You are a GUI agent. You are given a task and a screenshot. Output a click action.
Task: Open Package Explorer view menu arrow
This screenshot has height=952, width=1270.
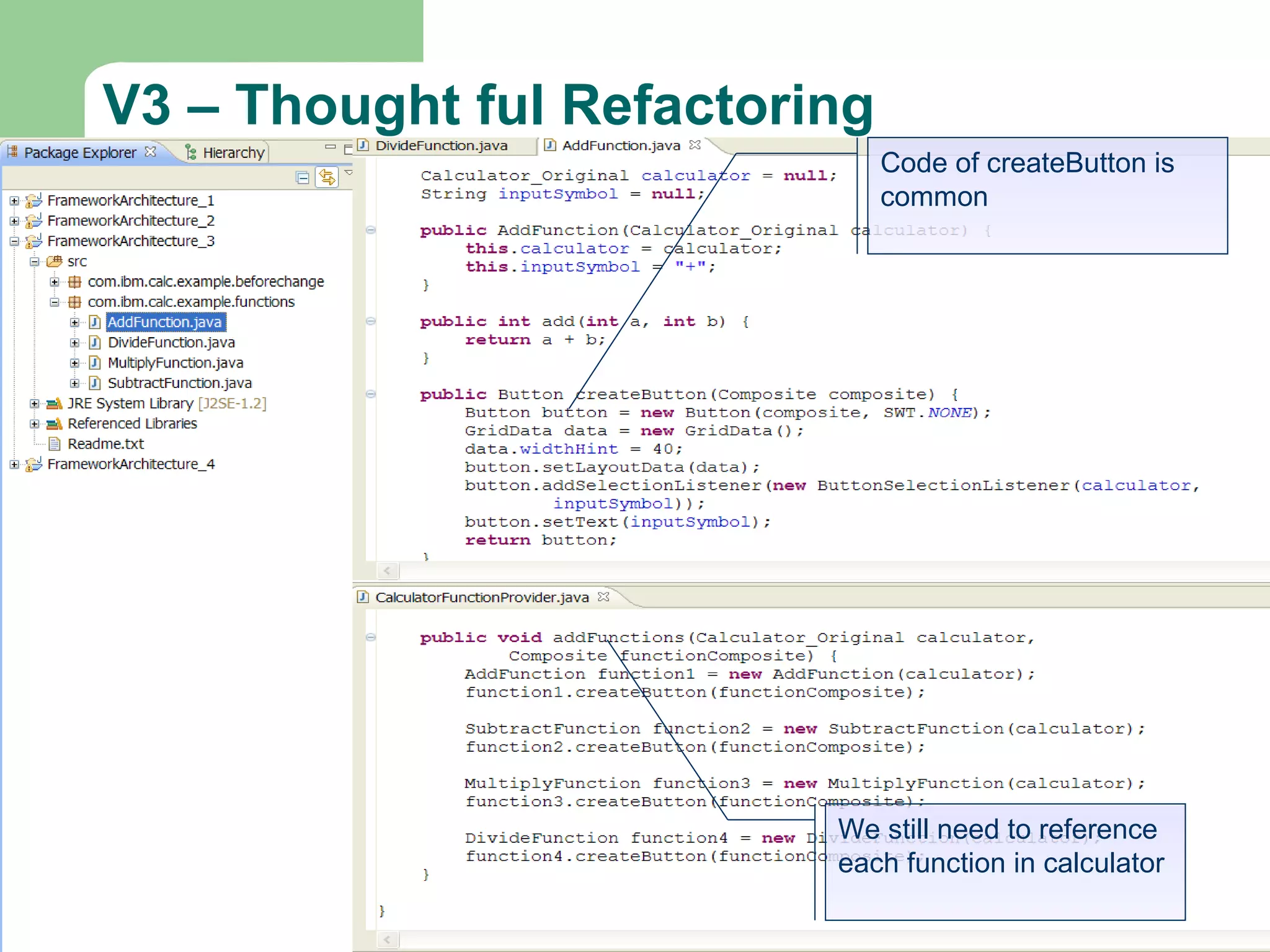pos(349,173)
